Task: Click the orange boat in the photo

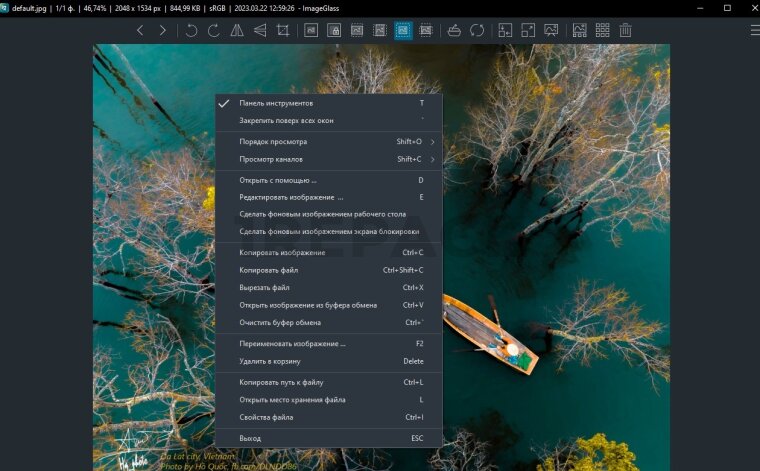Action: [x=490, y=332]
